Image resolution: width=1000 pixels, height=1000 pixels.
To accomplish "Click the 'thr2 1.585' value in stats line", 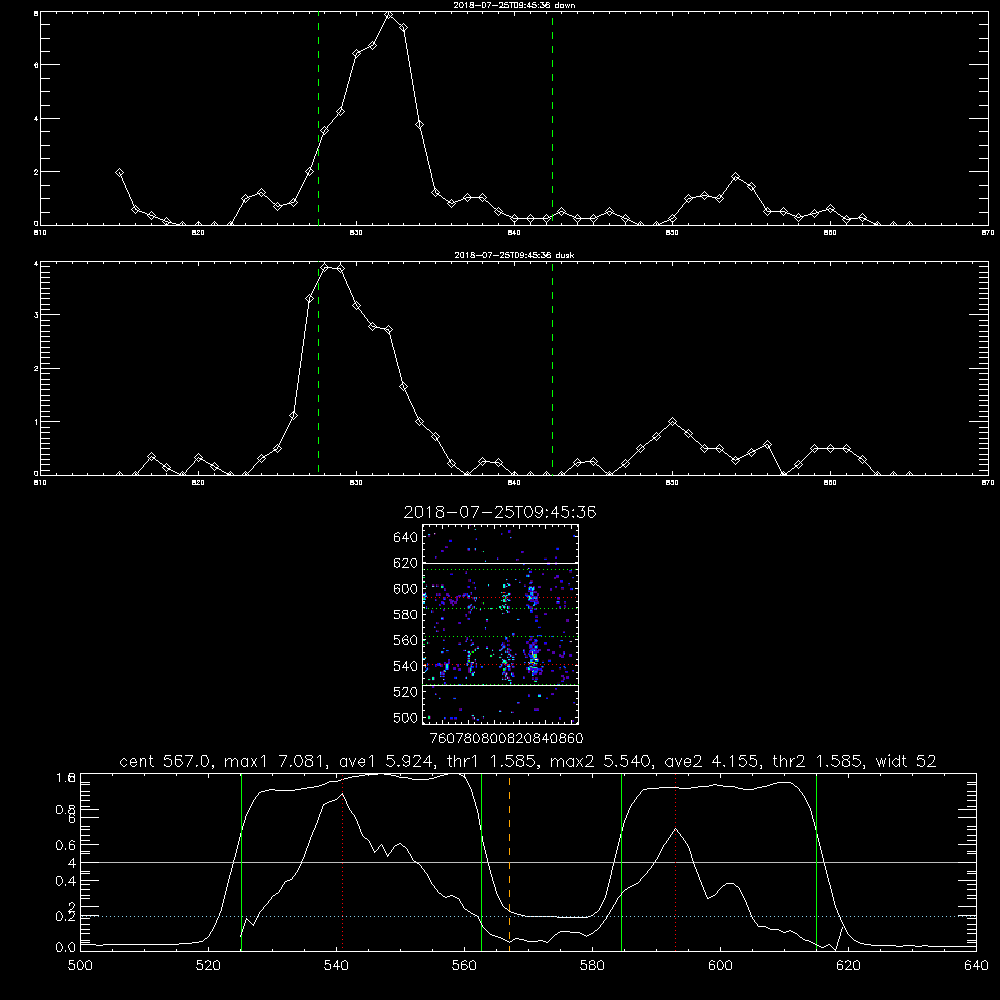I will (819, 761).
